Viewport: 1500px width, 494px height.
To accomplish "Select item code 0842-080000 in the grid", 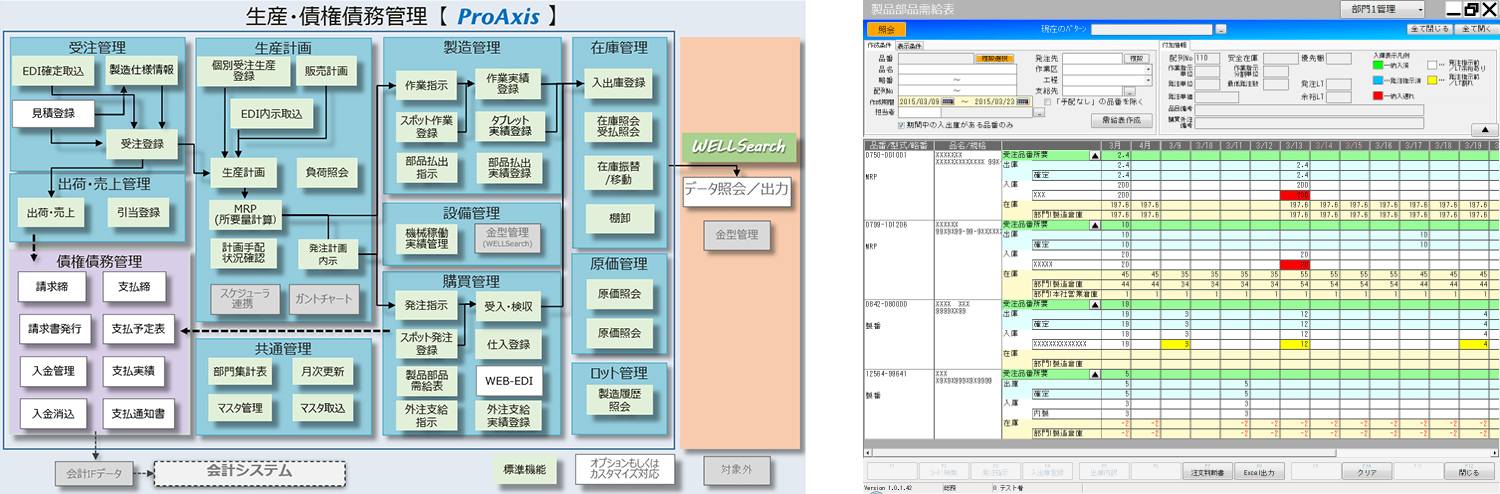I will click(x=886, y=303).
